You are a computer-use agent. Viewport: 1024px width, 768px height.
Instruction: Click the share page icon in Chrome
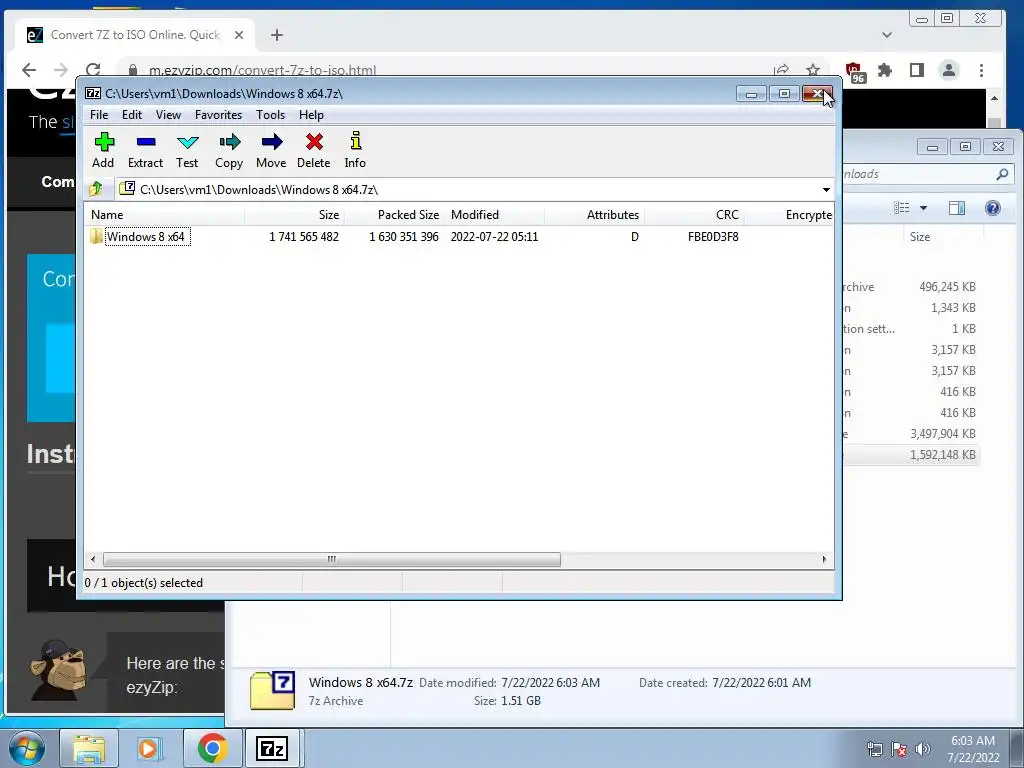(x=781, y=70)
